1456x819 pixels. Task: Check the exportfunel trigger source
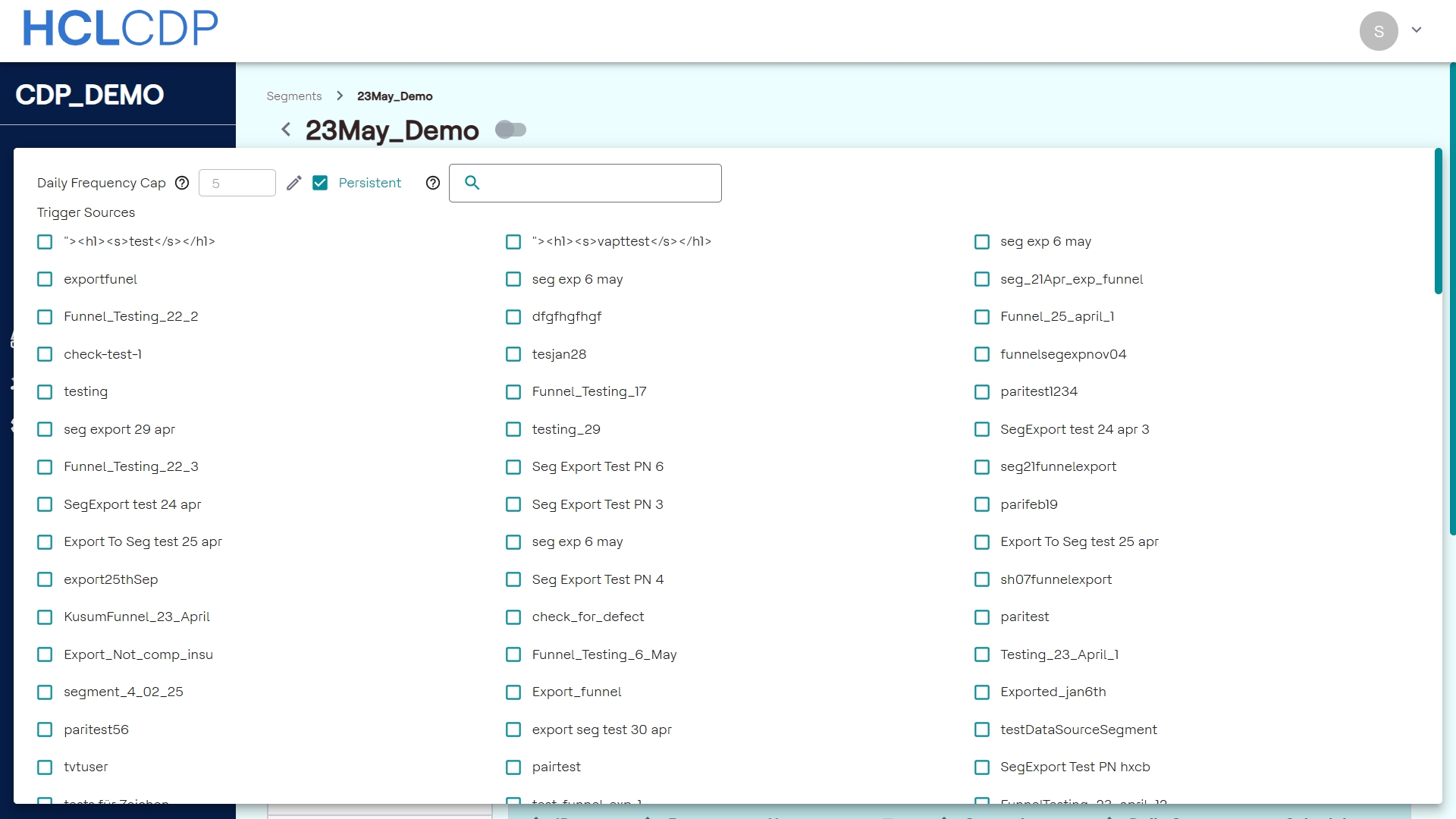pos(45,279)
